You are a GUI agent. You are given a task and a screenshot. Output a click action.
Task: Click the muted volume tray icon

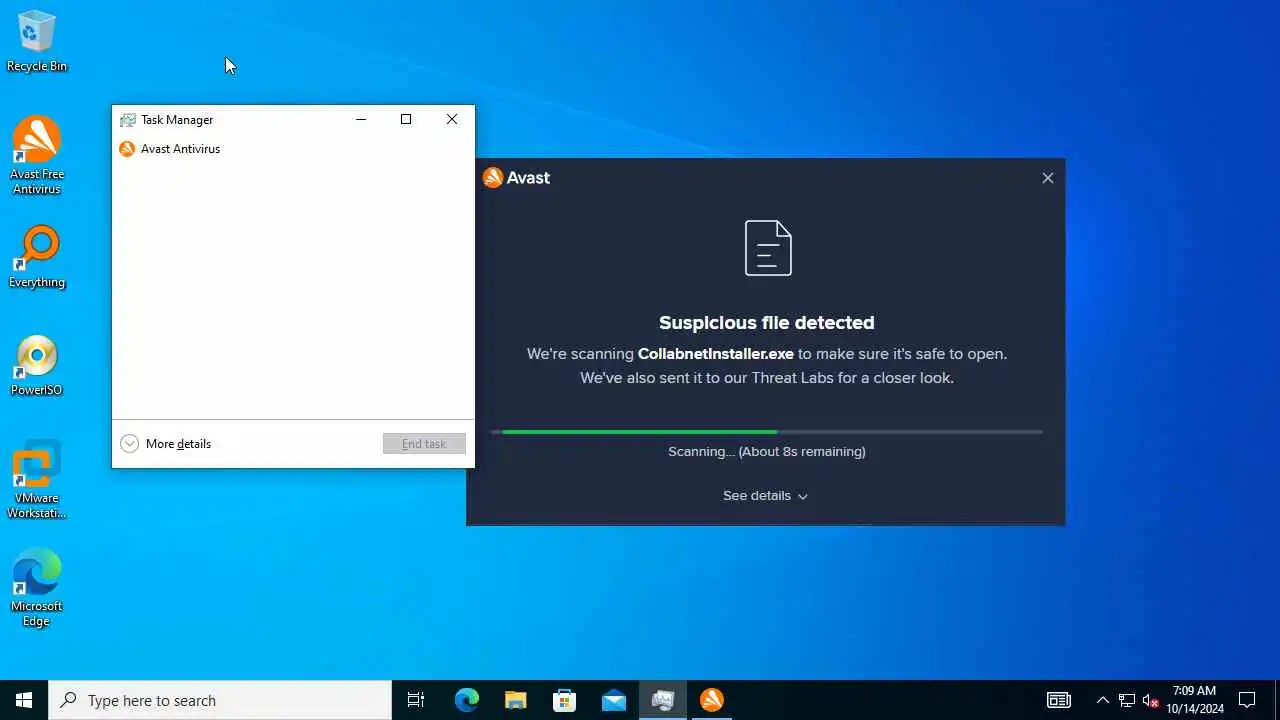[x=1150, y=700]
